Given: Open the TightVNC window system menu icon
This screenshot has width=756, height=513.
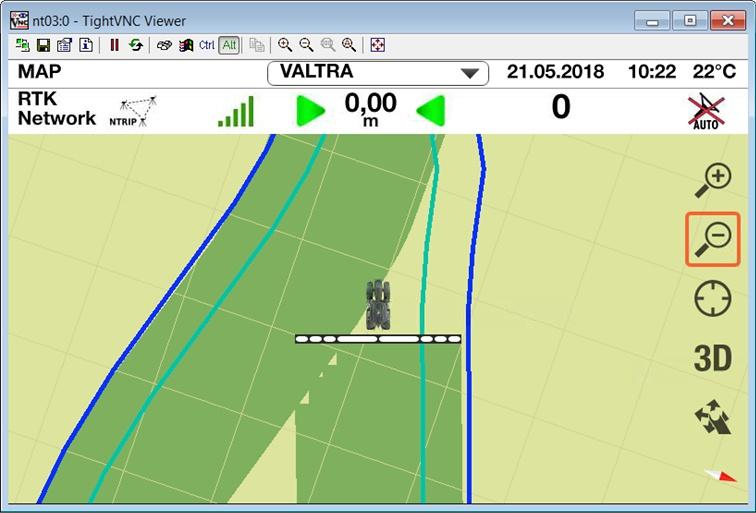Looking at the screenshot, I should [x=19, y=20].
